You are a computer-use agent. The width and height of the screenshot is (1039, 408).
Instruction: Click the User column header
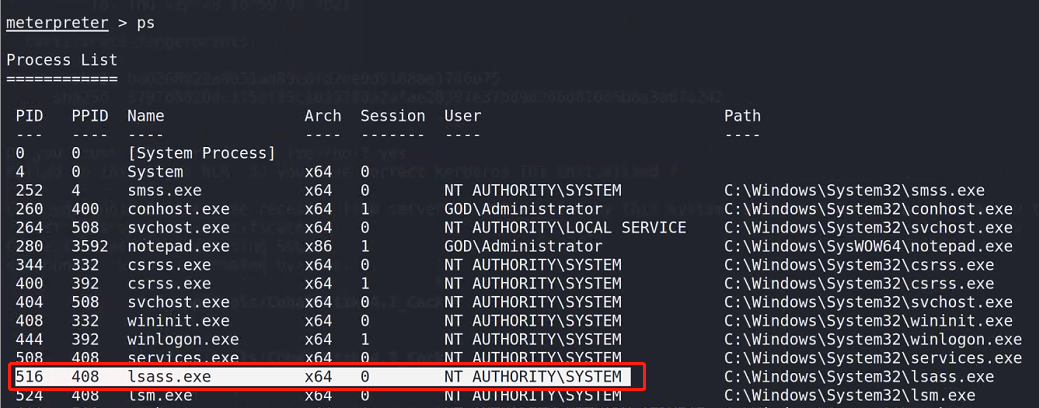click(x=463, y=116)
